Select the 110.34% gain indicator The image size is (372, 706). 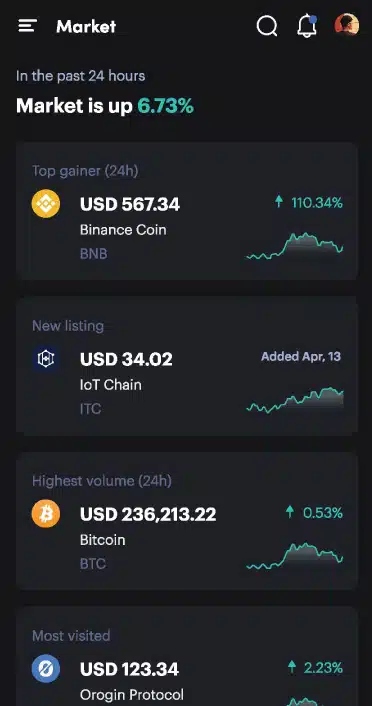[x=309, y=203]
